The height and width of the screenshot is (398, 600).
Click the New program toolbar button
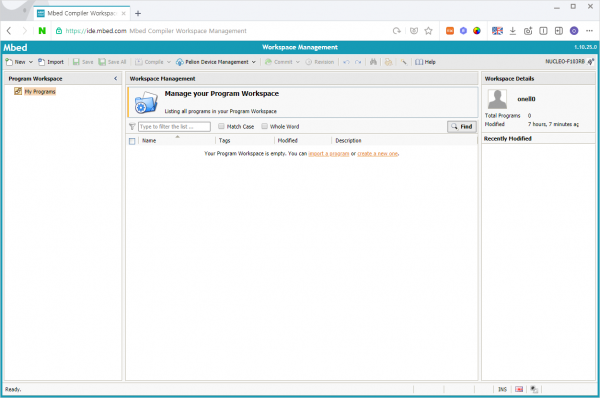pos(15,62)
